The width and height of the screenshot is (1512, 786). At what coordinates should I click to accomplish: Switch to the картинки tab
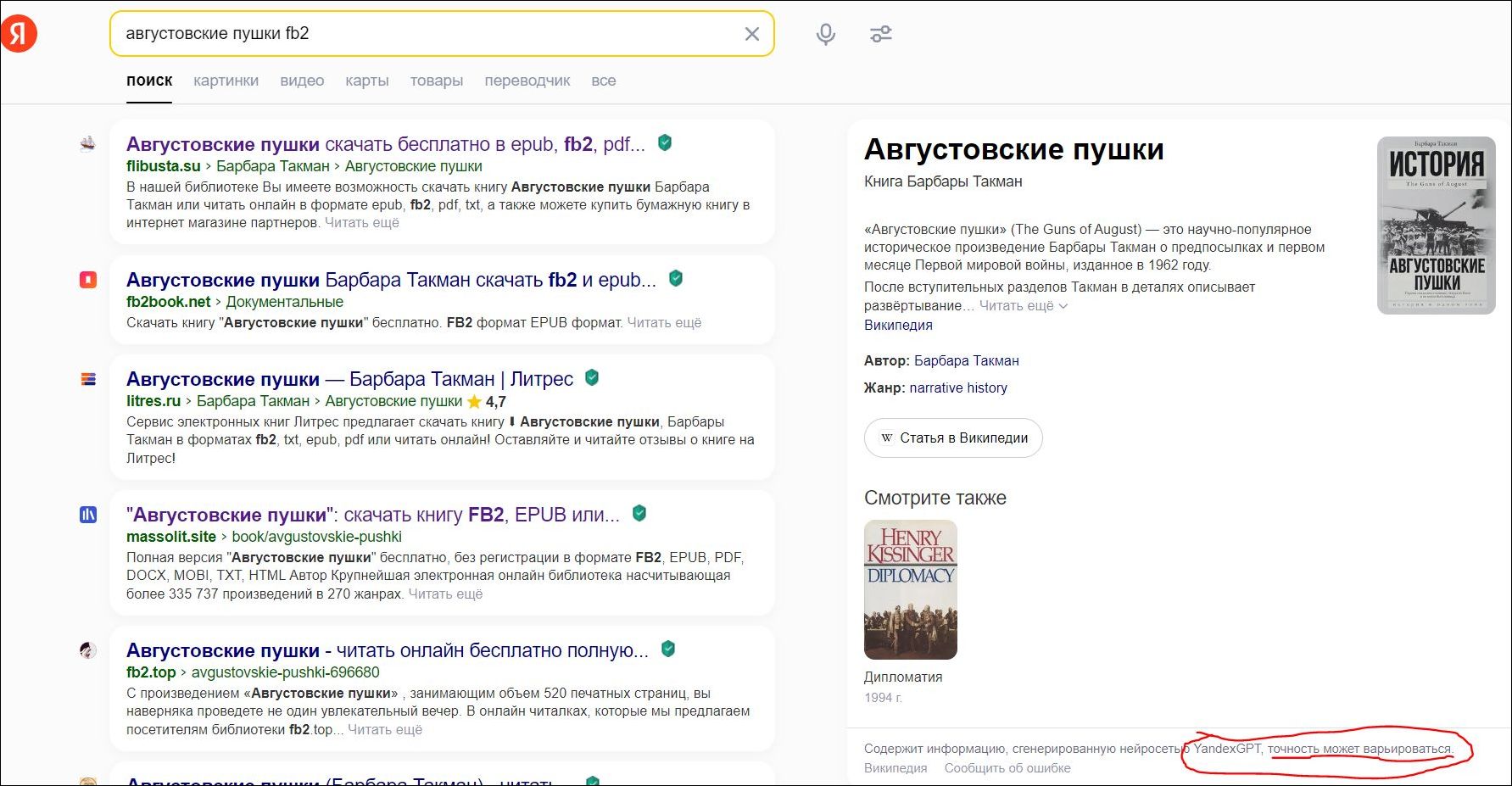coord(226,81)
